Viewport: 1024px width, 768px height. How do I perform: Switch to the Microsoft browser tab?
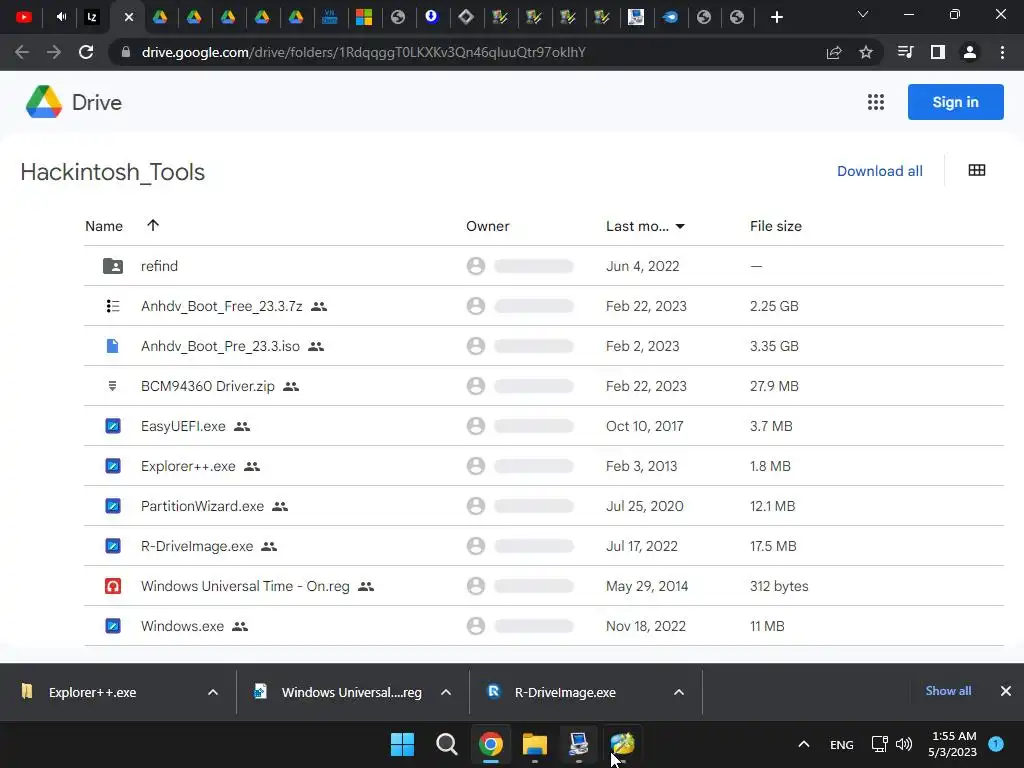(364, 17)
